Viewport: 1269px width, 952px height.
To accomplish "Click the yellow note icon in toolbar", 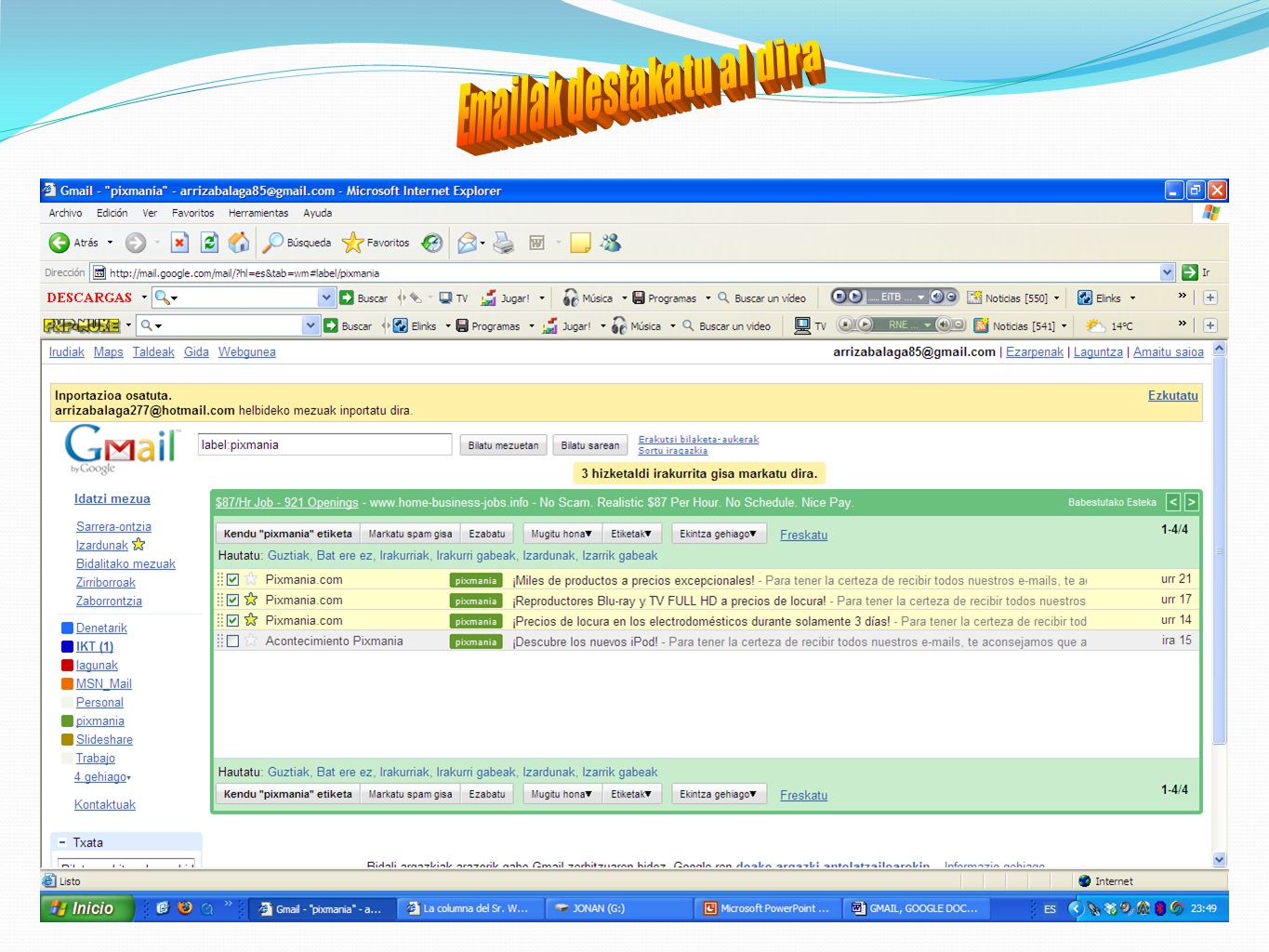I will [581, 243].
